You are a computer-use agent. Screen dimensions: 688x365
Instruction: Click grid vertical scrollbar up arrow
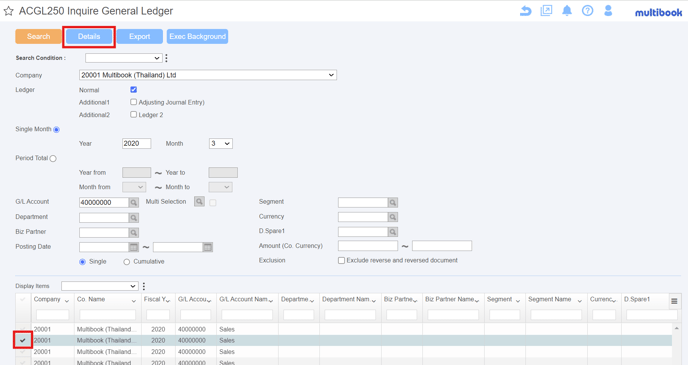point(677,328)
